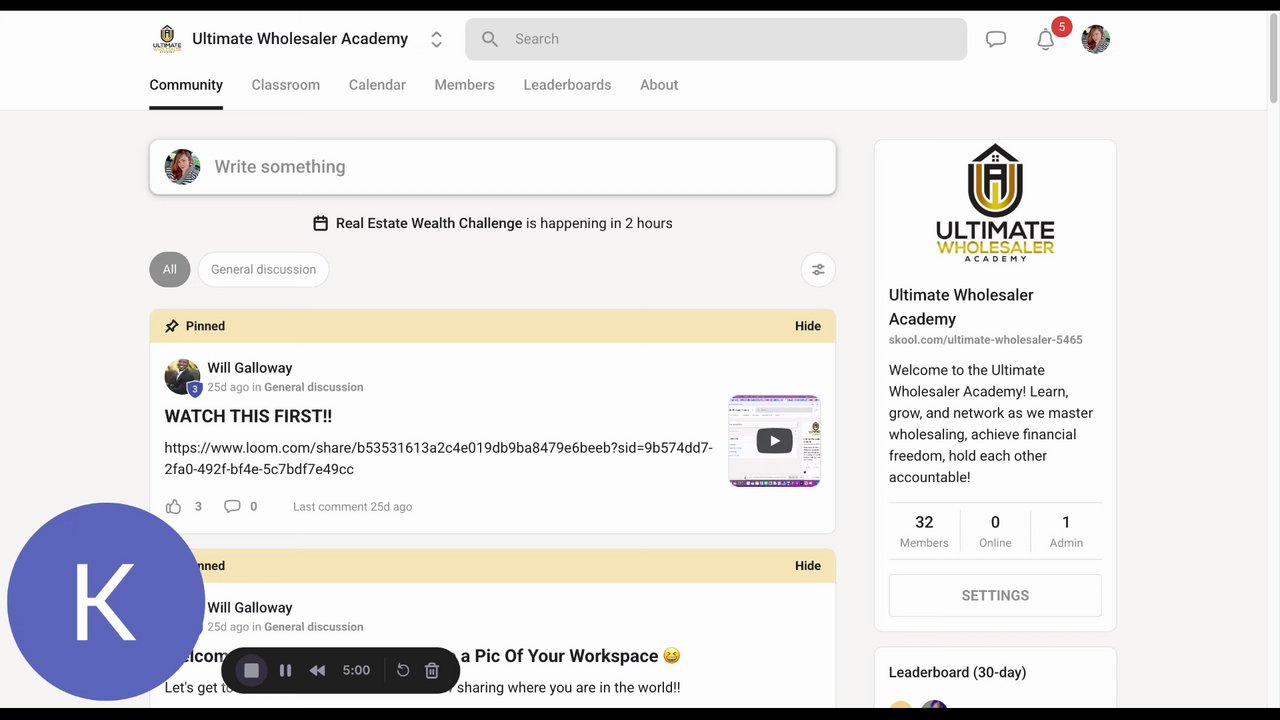View the 32 Members count
Screen dimensions: 1280x720
pyautogui.click(x=924, y=531)
